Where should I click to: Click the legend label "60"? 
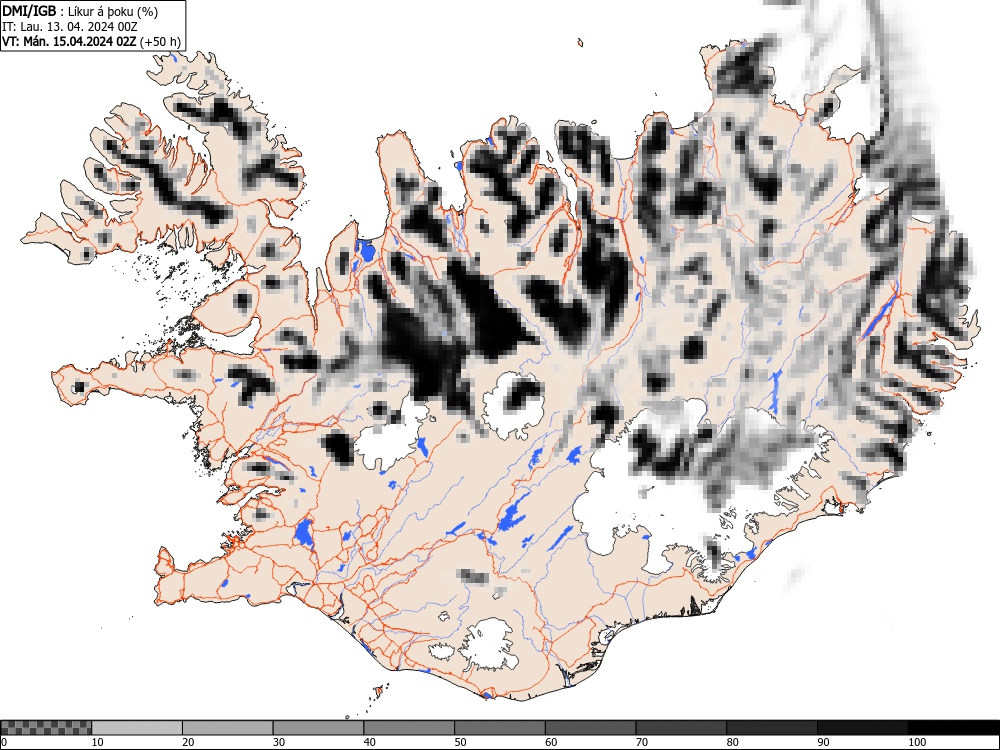point(551,742)
